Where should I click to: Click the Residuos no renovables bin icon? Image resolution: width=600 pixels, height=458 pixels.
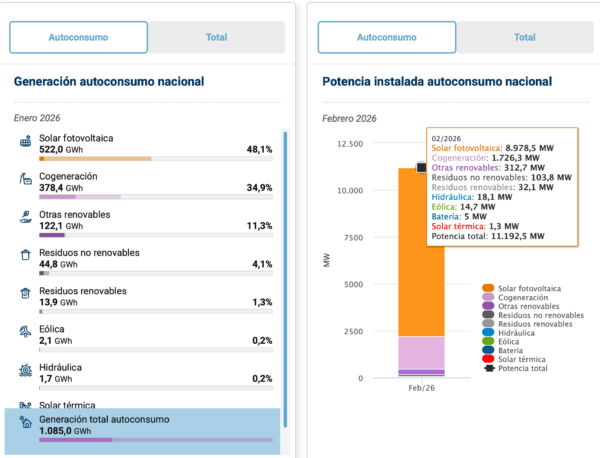(25, 256)
